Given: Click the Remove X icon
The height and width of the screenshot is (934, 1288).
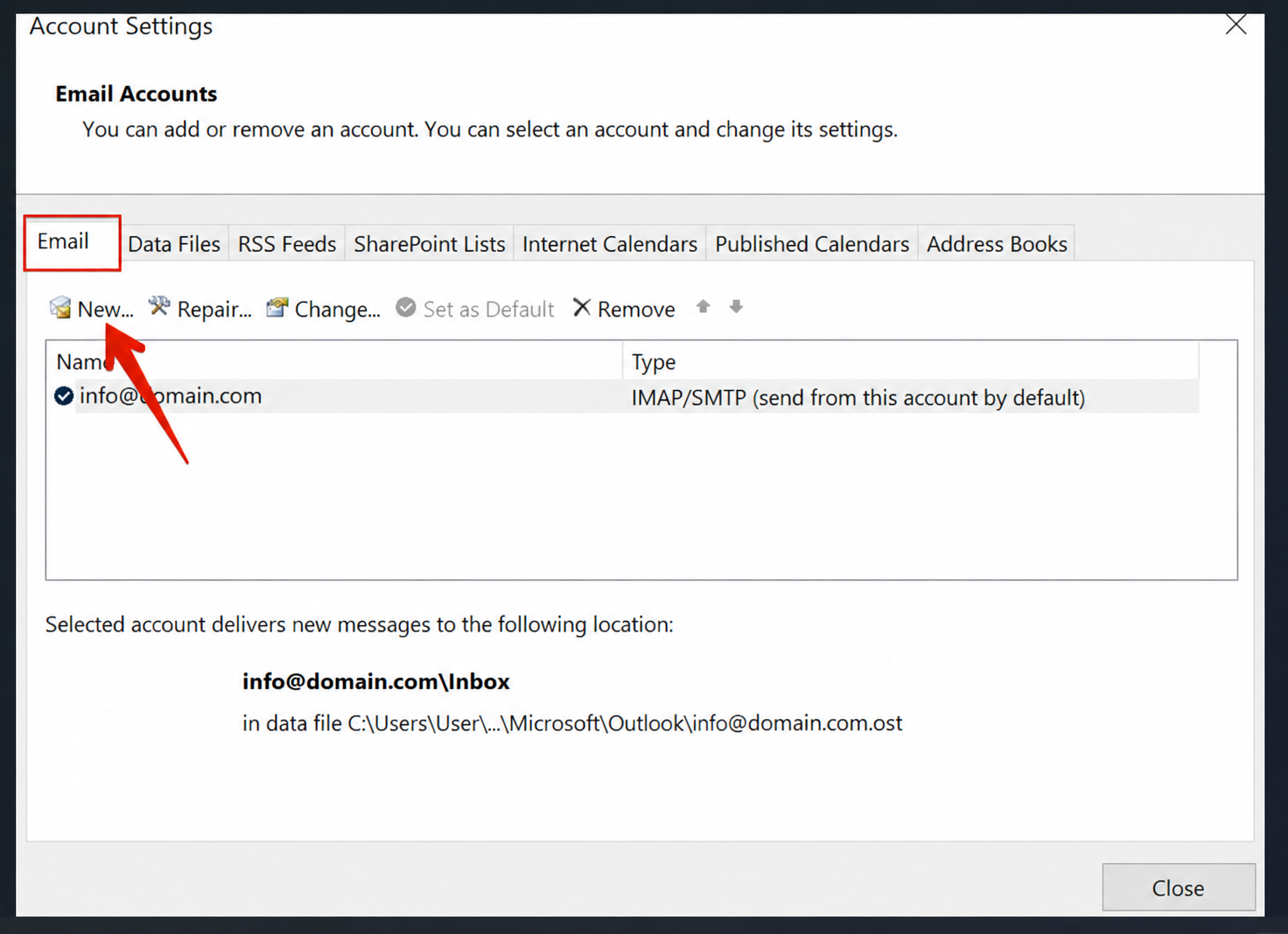Looking at the screenshot, I should click(x=582, y=307).
